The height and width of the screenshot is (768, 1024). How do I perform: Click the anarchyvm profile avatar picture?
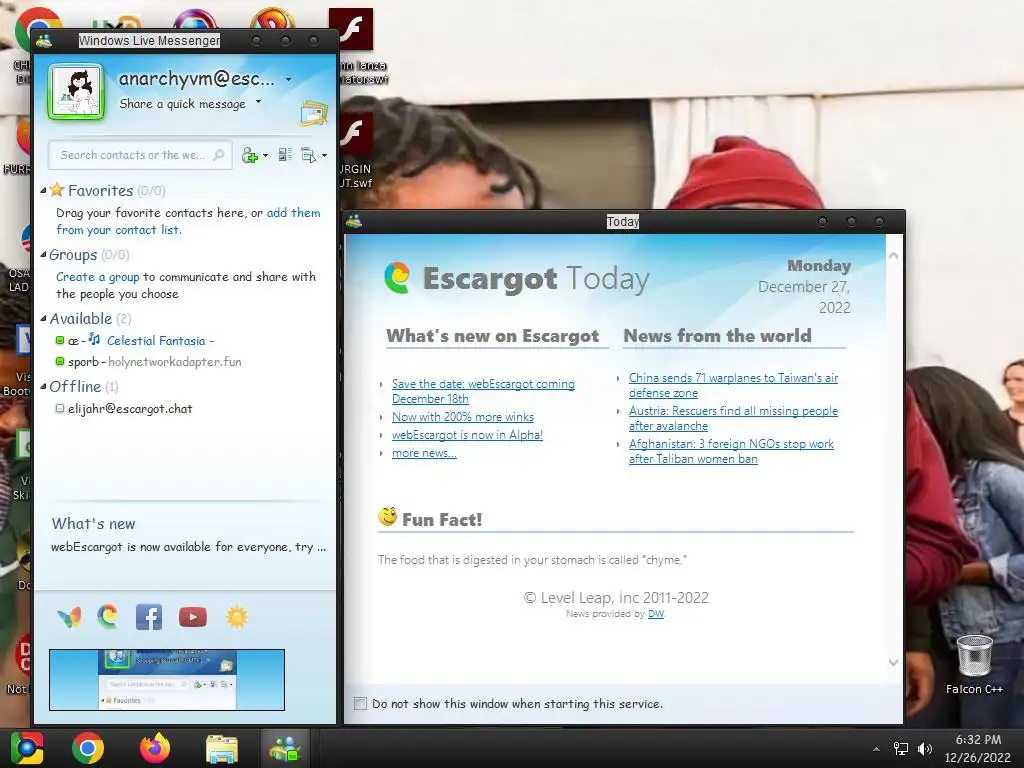76,91
